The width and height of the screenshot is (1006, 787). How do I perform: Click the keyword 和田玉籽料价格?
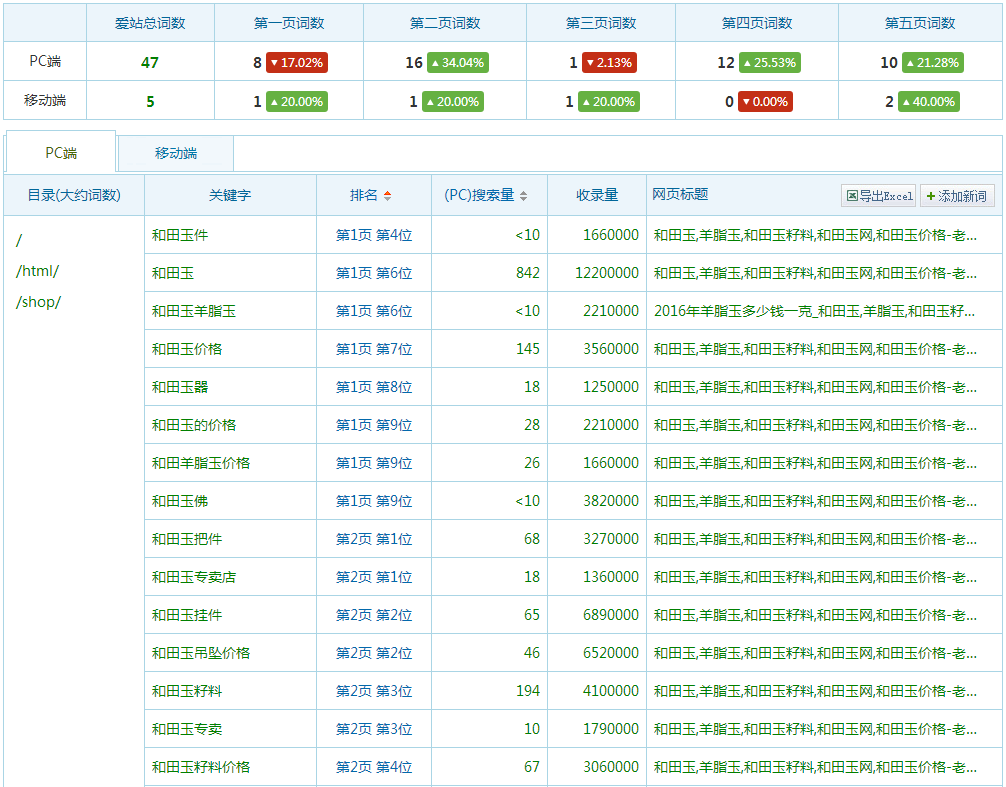tap(201, 767)
